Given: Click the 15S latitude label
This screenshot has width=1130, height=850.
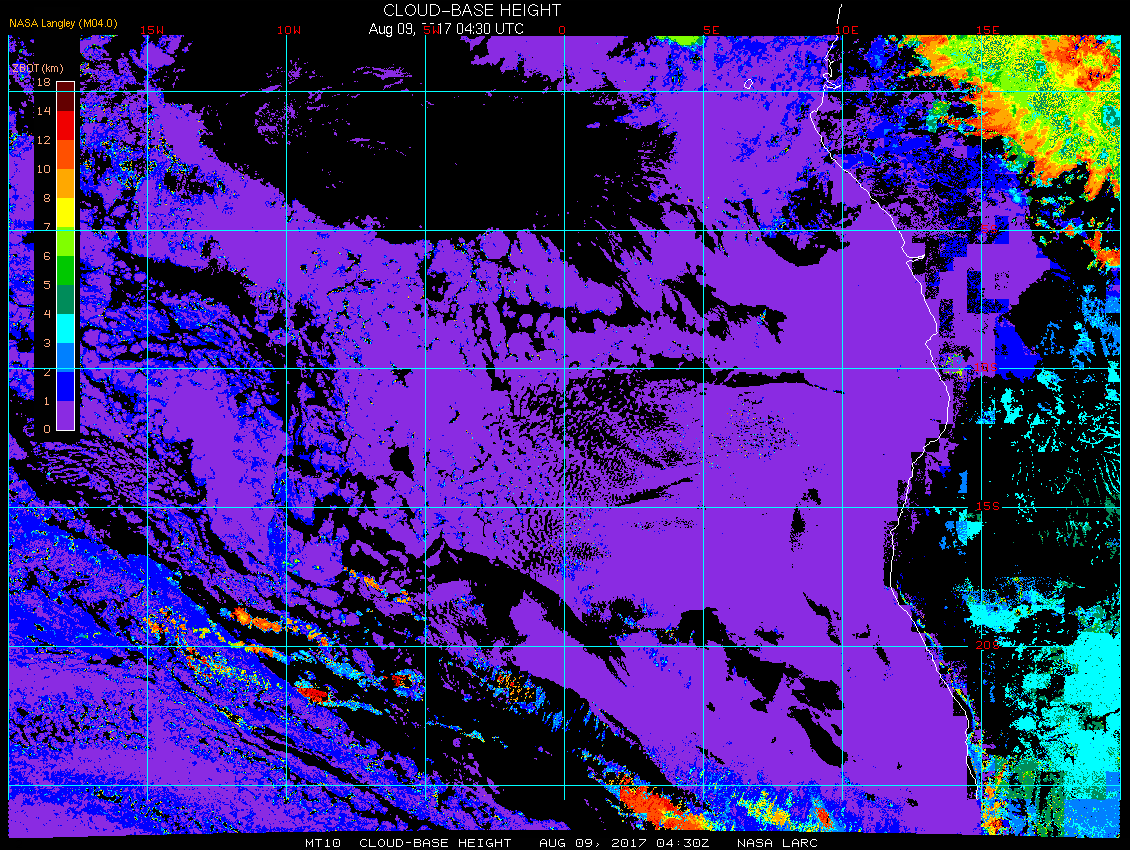Looking at the screenshot, I should click(987, 506).
